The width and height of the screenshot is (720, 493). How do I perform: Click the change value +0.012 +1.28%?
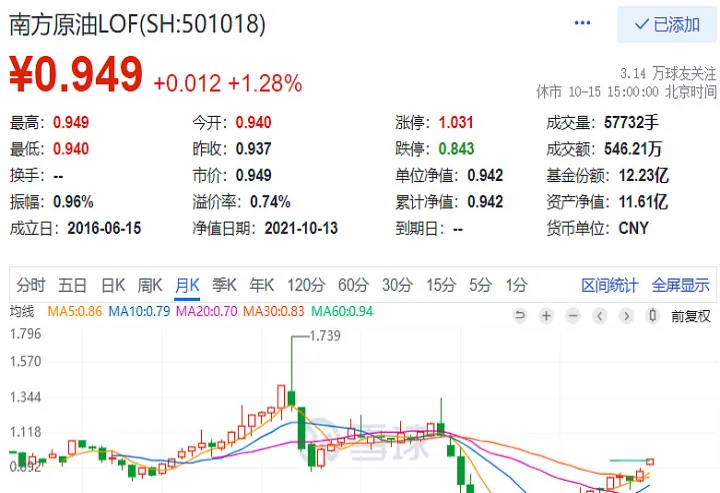[x=228, y=84]
